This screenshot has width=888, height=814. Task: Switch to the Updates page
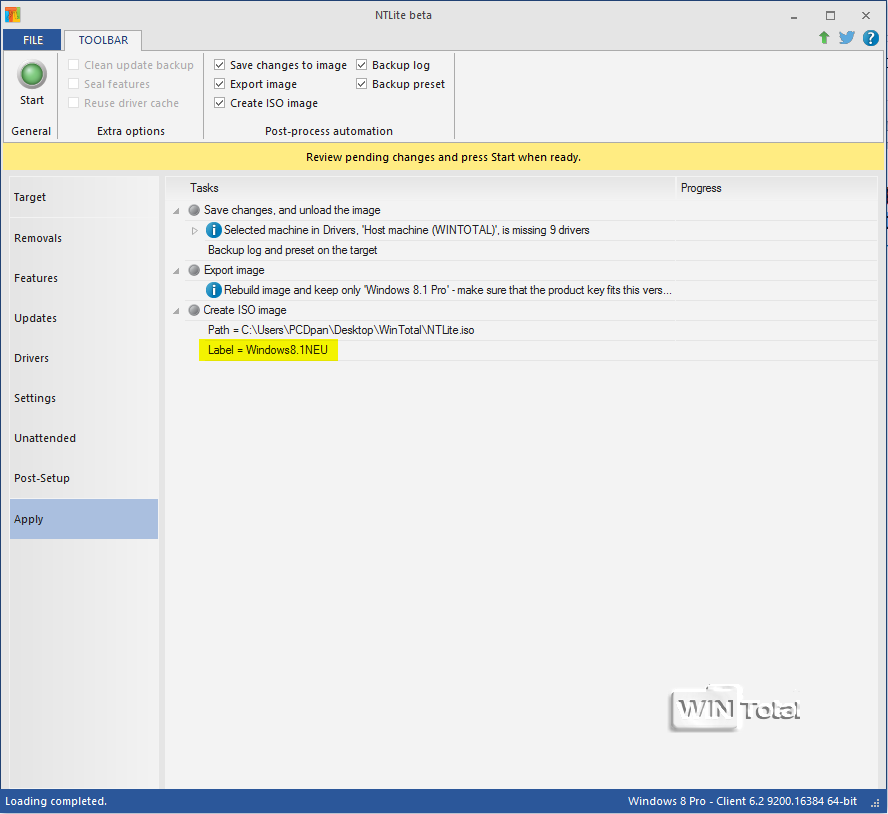84,318
